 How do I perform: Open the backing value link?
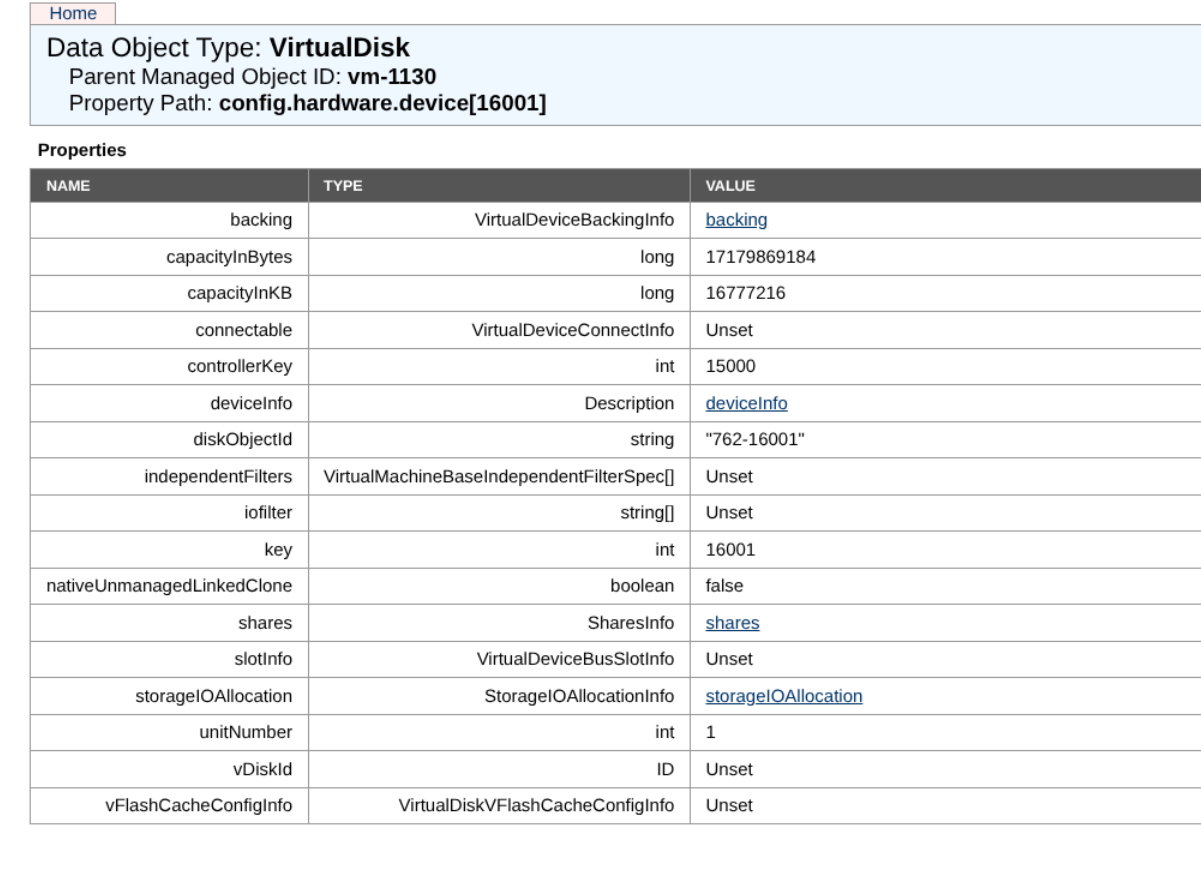click(x=736, y=220)
